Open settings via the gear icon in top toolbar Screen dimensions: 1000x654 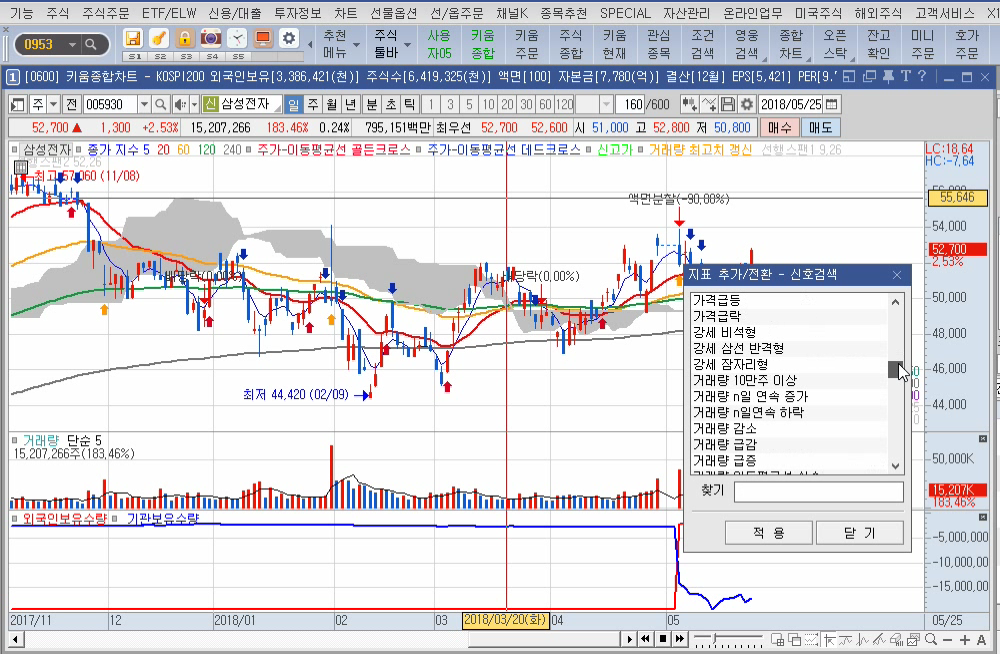[289, 39]
